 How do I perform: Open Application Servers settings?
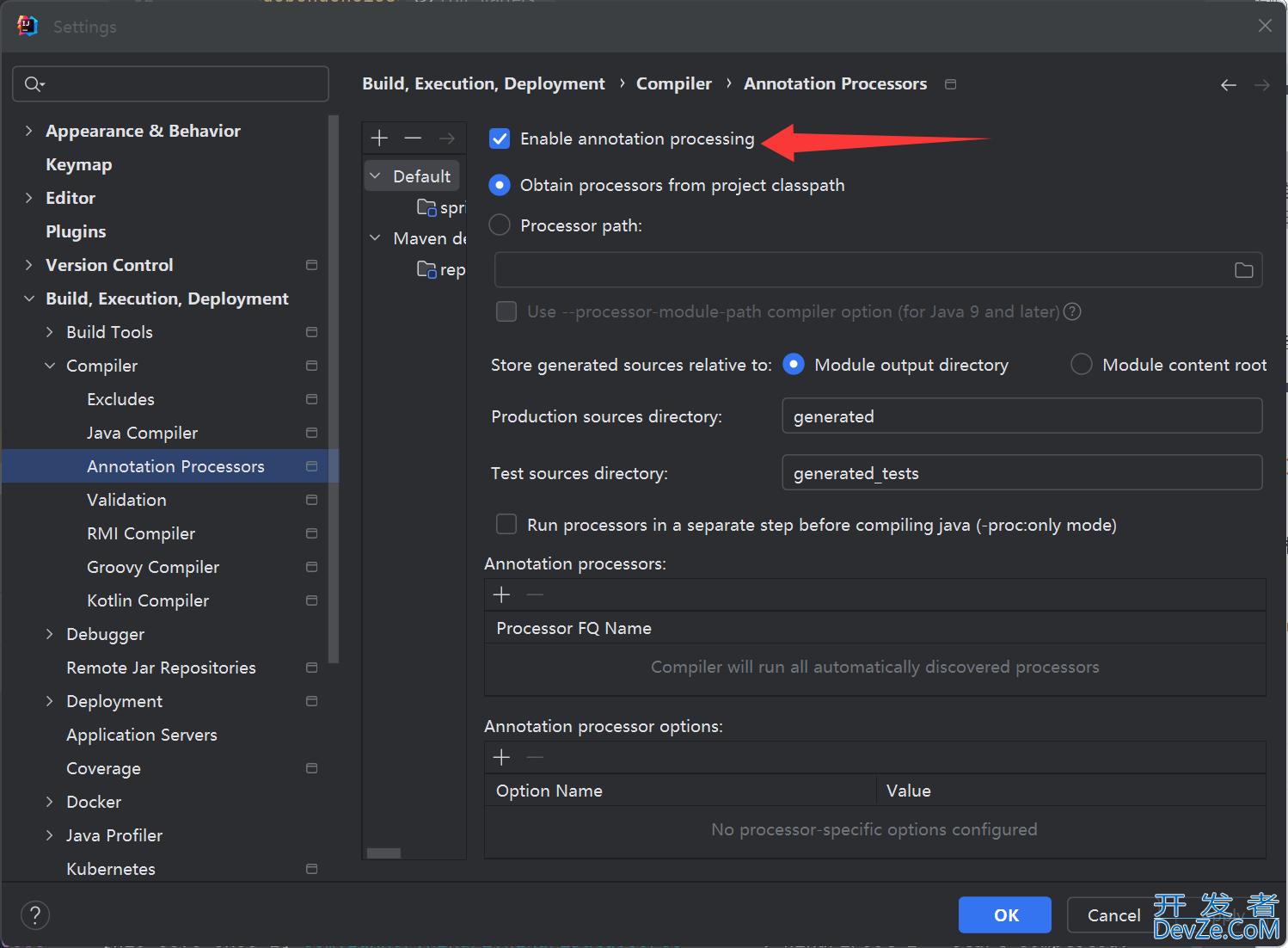142,735
